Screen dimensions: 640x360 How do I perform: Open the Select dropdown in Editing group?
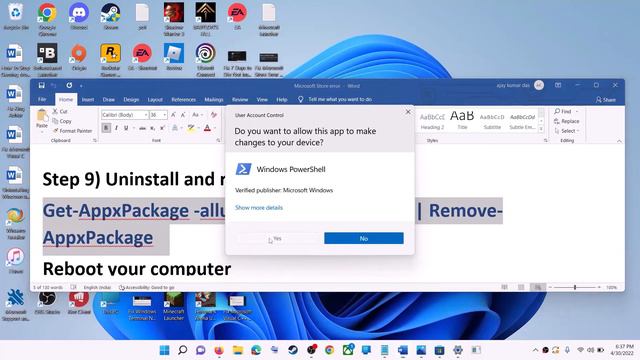(567, 131)
